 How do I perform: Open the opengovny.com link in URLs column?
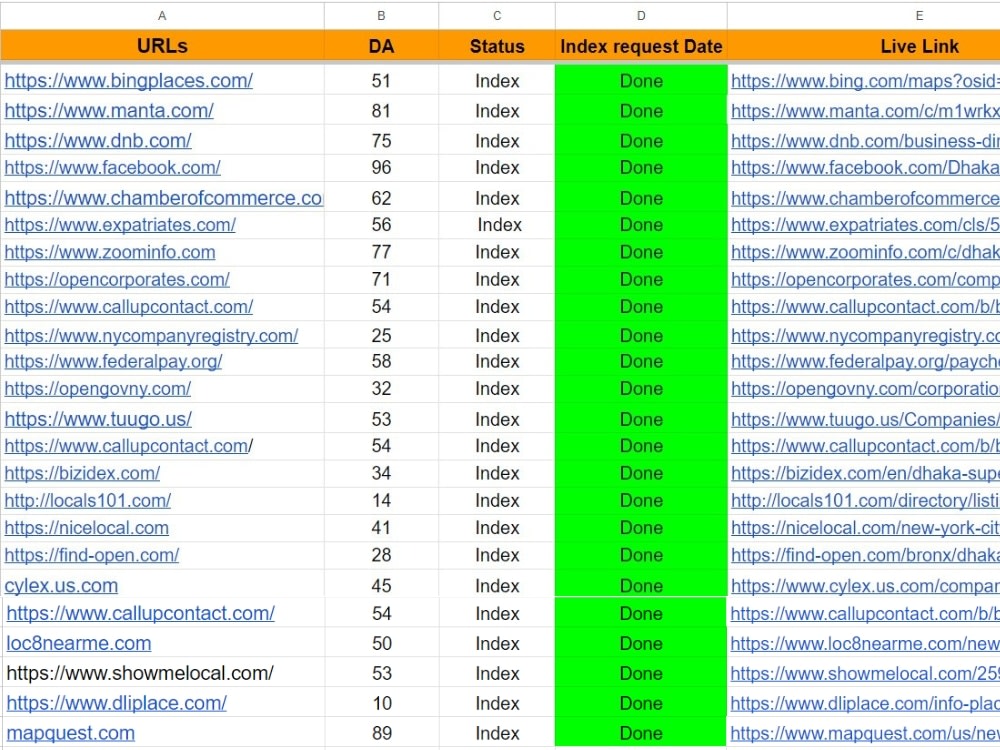(x=98, y=389)
